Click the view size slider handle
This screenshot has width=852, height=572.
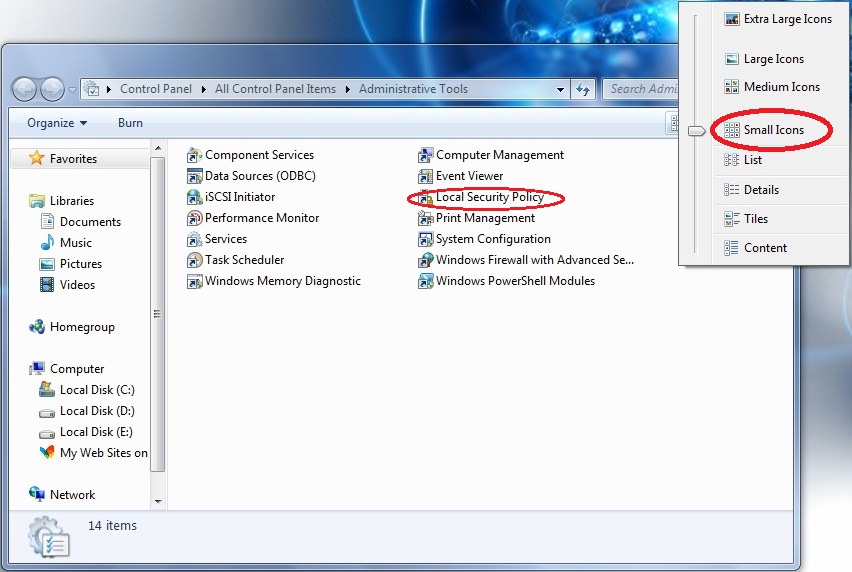click(696, 131)
